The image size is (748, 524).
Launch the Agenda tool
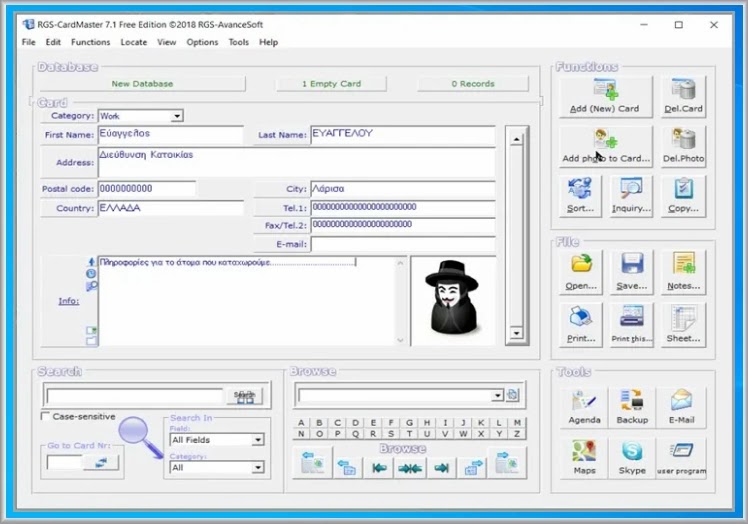[584, 407]
